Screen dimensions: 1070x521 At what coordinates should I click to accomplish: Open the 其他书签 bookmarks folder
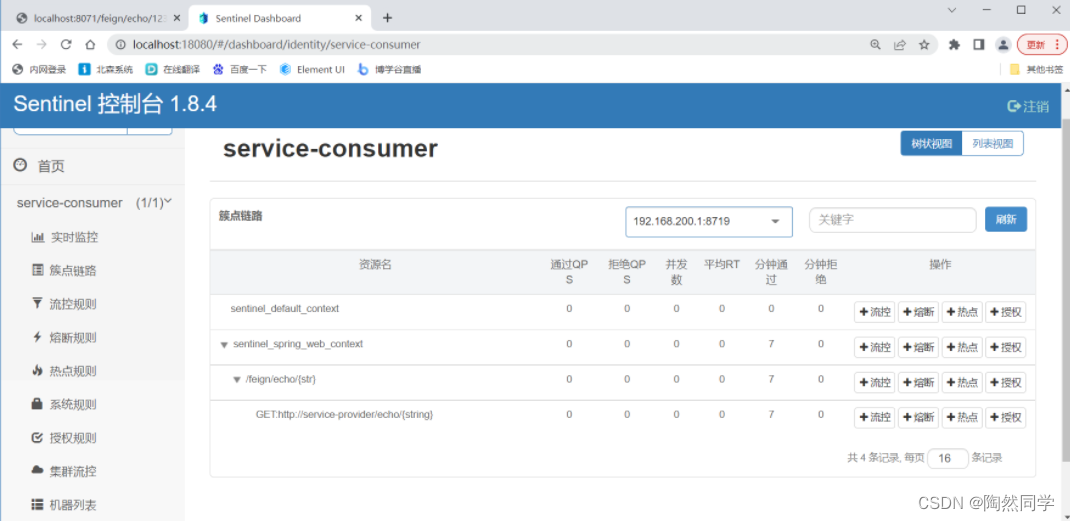1037,69
